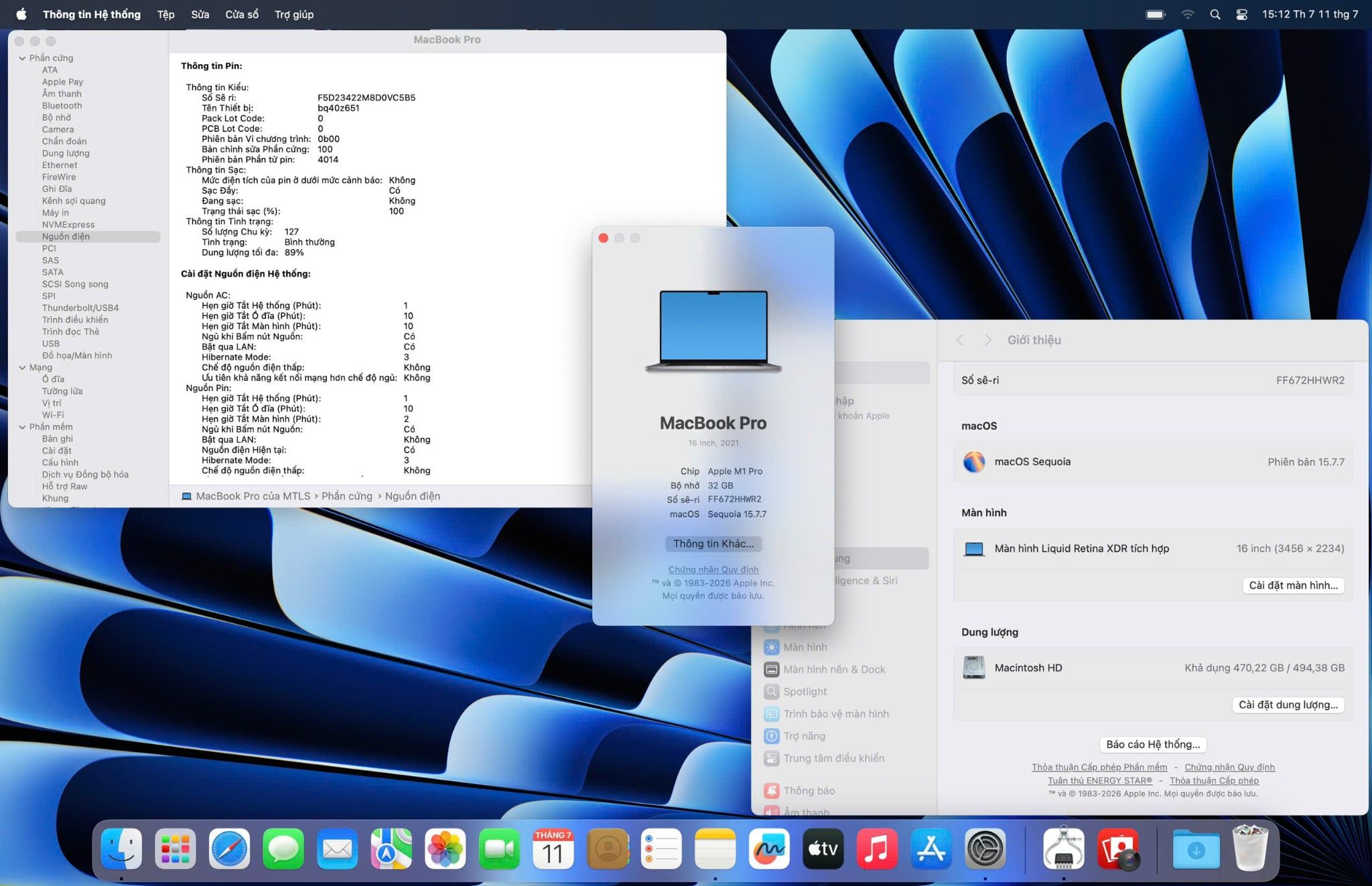
Task: Open the Music app in the Dock
Action: 877,849
